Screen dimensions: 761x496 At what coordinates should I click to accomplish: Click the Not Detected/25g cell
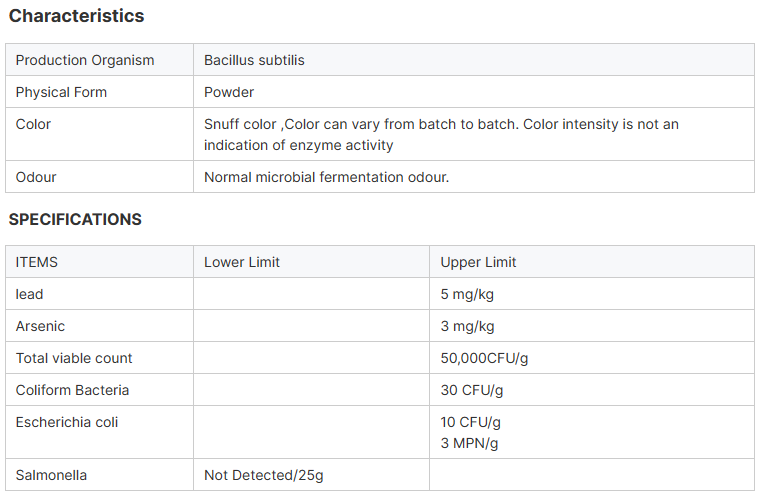pyautogui.click(x=264, y=475)
